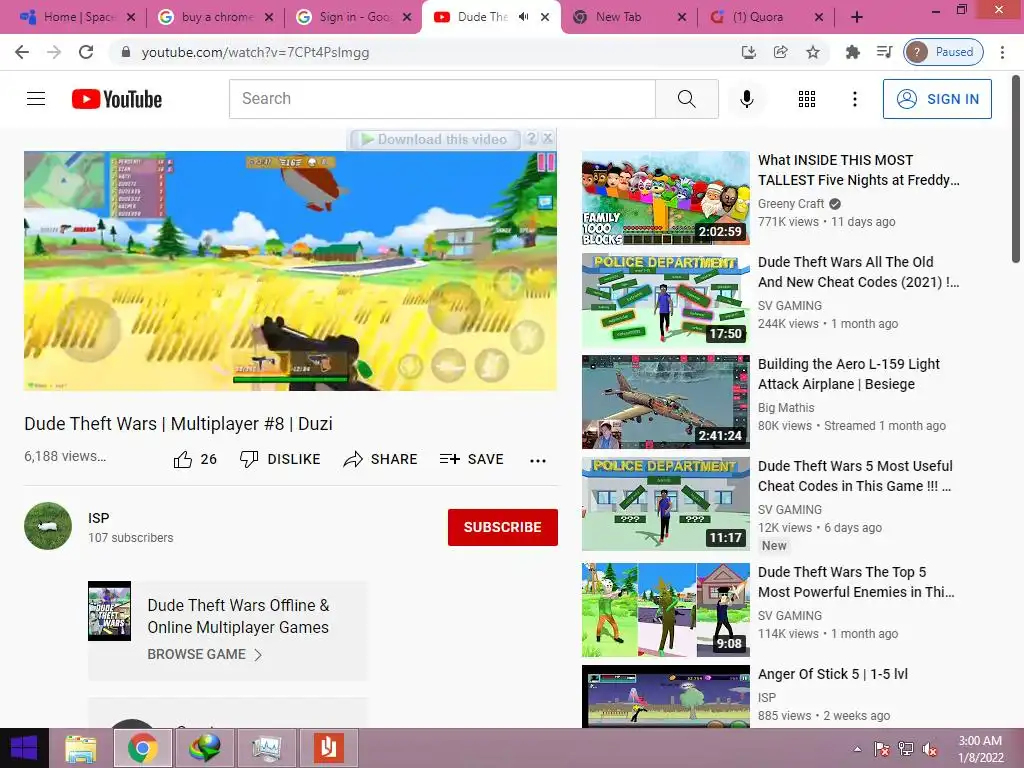This screenshot has height=768, width=1024.
Task: Share the current video
Action: 380,460
